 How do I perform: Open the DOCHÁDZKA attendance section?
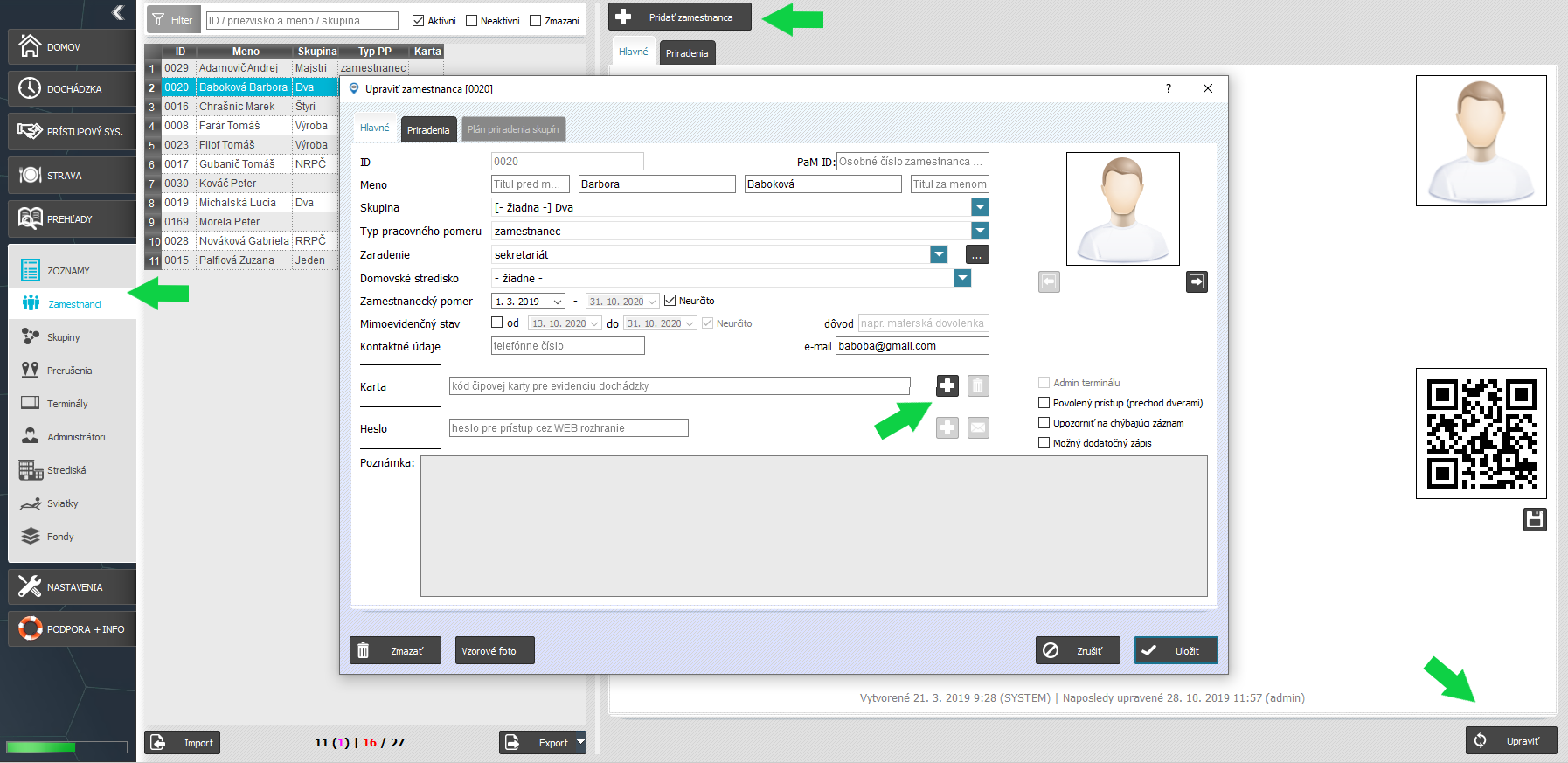pos(72,88)
